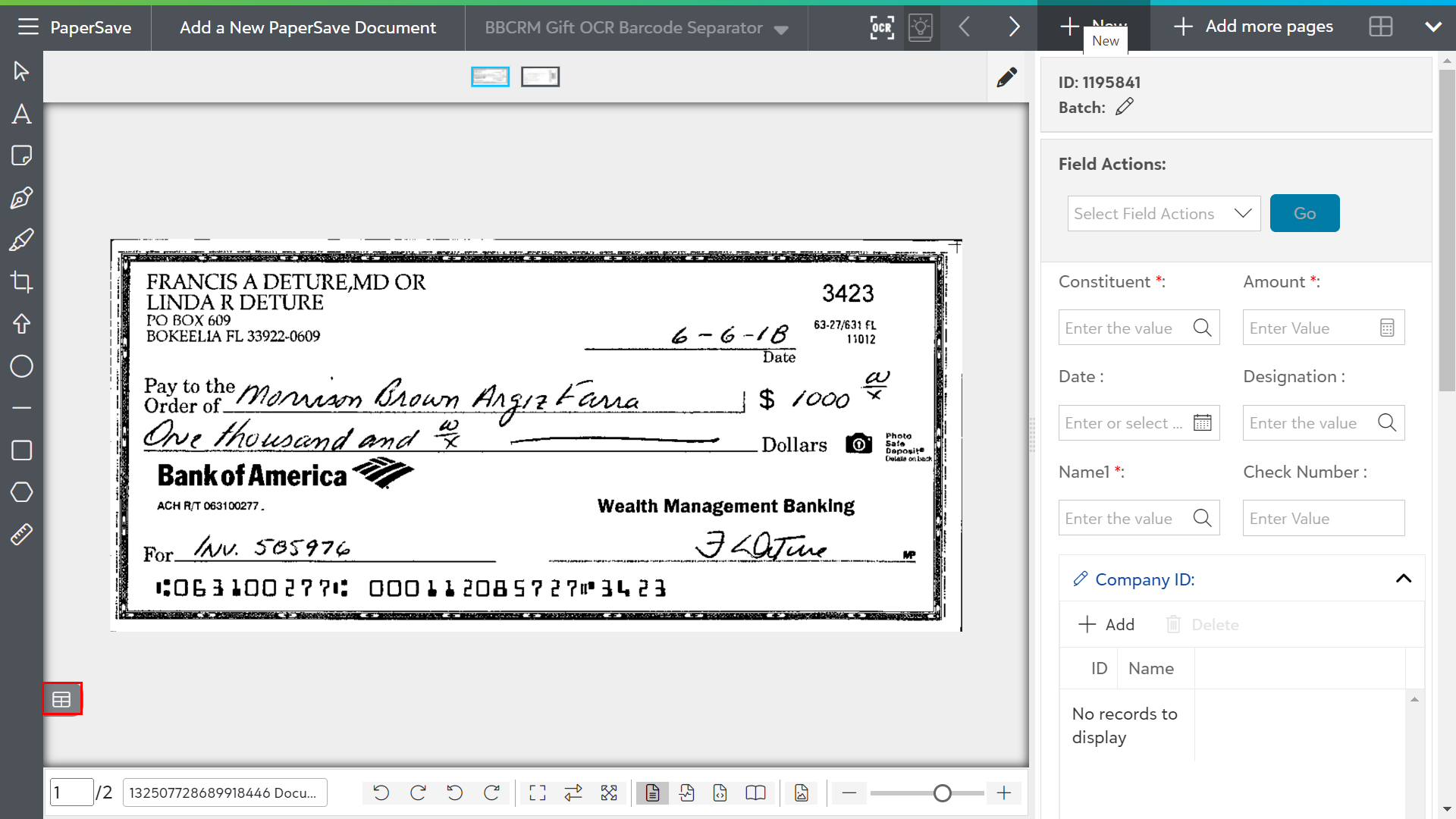This screenshot has height=819, width=1456.
Task: Pick the ellipse shape tool
Action: click(21, 367)
